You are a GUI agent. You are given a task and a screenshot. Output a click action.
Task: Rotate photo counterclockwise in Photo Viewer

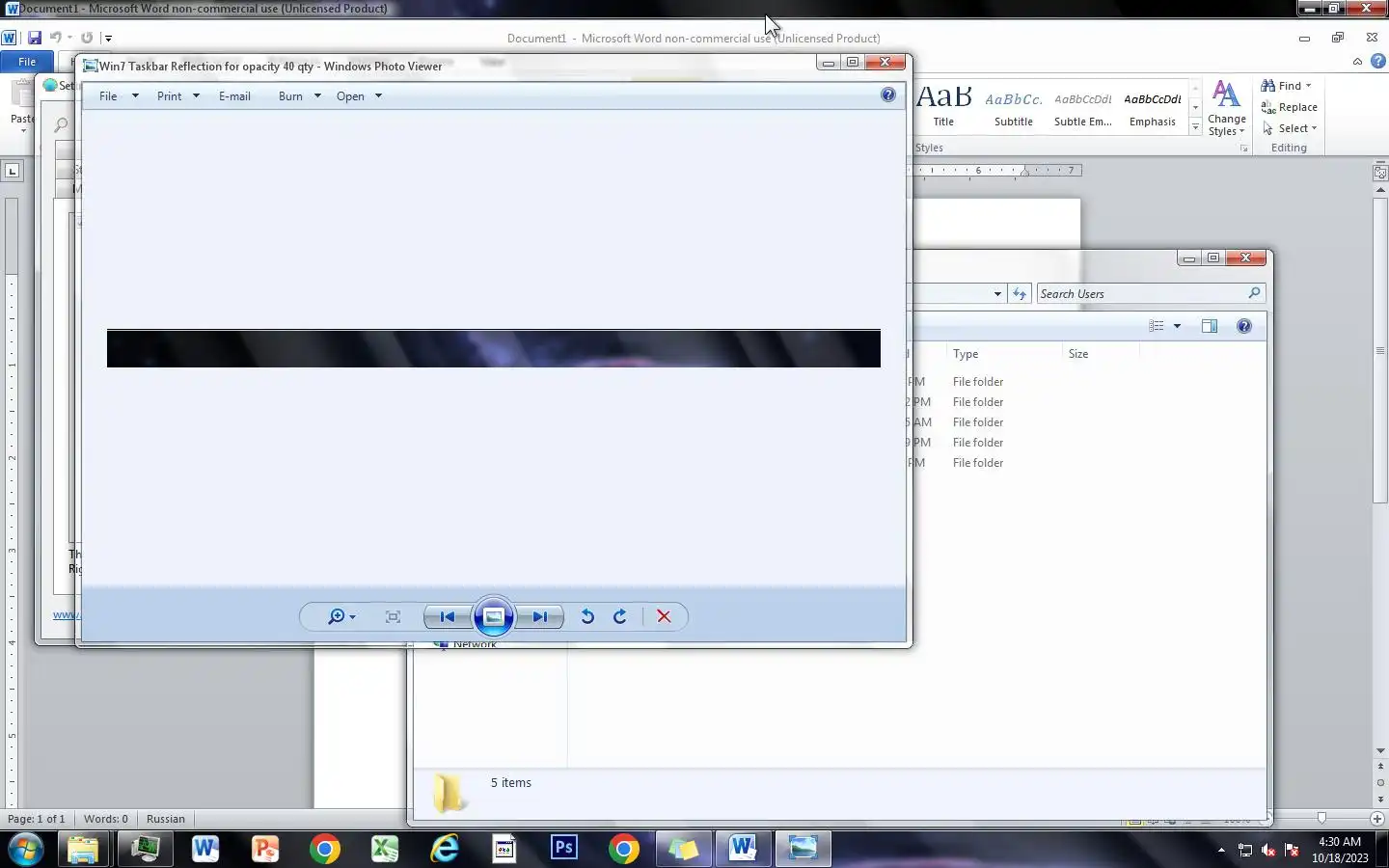(587, 617)
